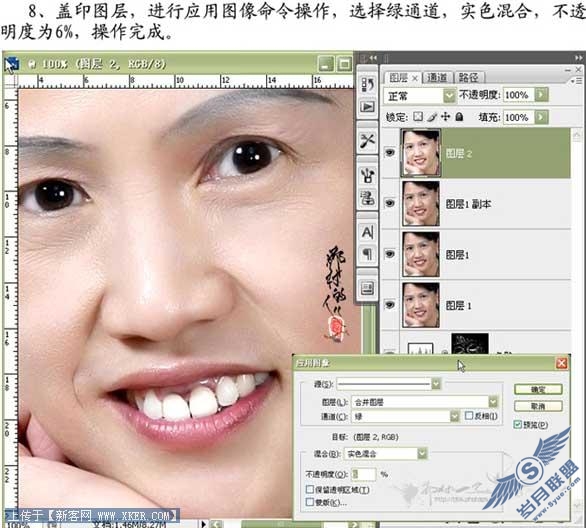The width and height of the screenshot is (586, 528).
Task: Switch to the 通道 channels tab
Action: [437, 78]
